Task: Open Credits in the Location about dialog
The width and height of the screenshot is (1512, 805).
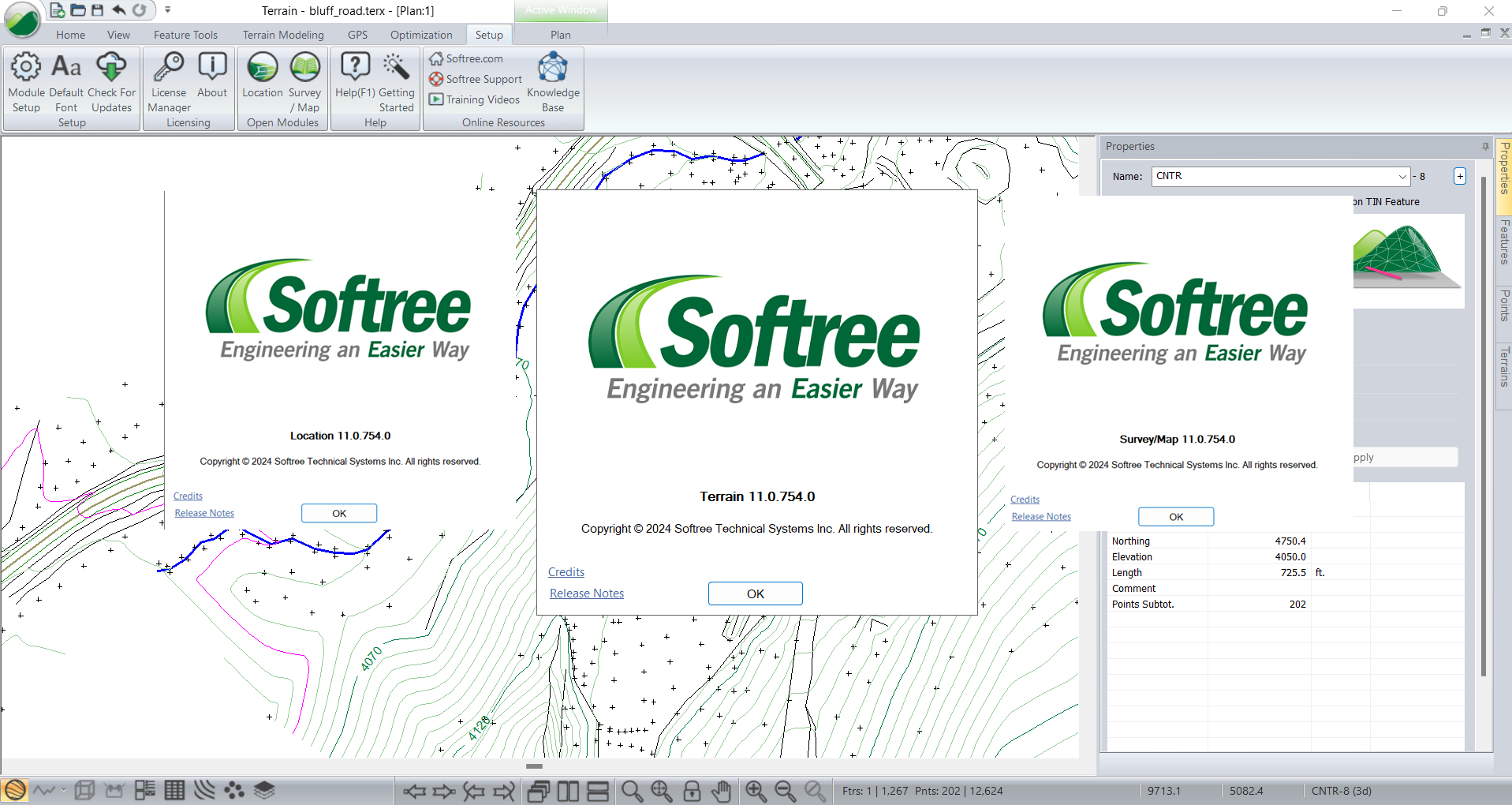Action: pos(188,496)
